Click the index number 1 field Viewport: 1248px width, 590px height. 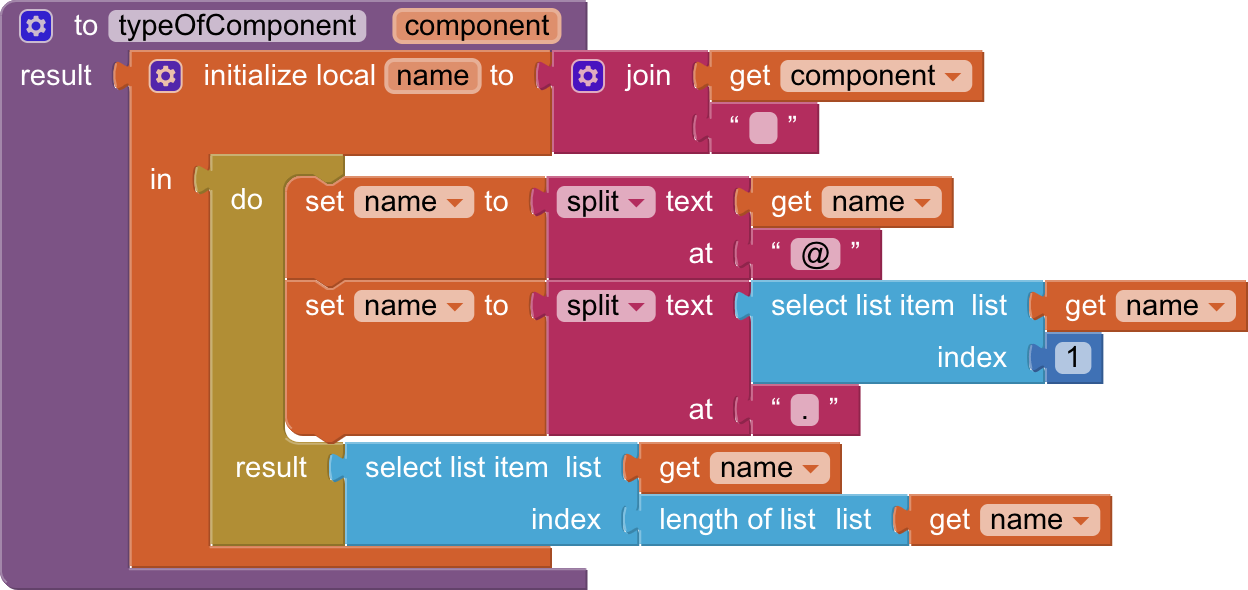click(1072, 358)
